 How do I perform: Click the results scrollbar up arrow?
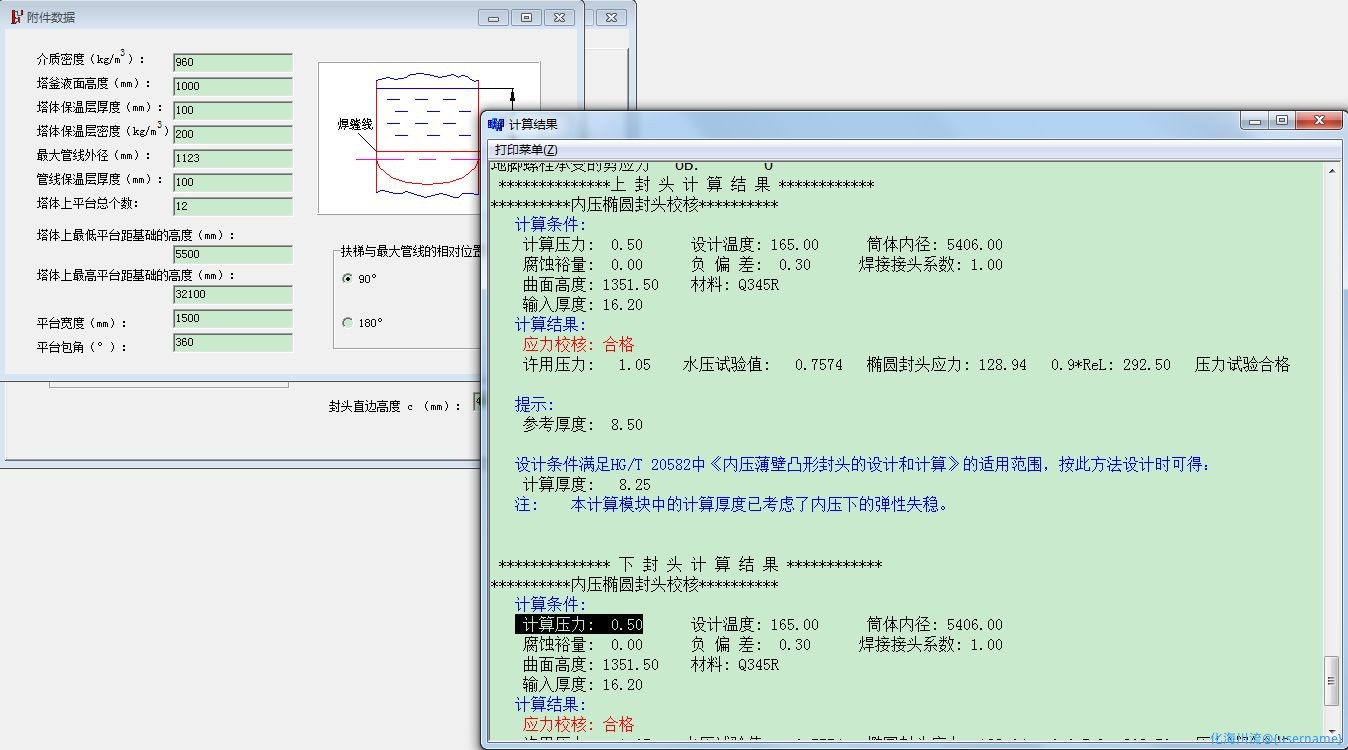click(1332, 170)
